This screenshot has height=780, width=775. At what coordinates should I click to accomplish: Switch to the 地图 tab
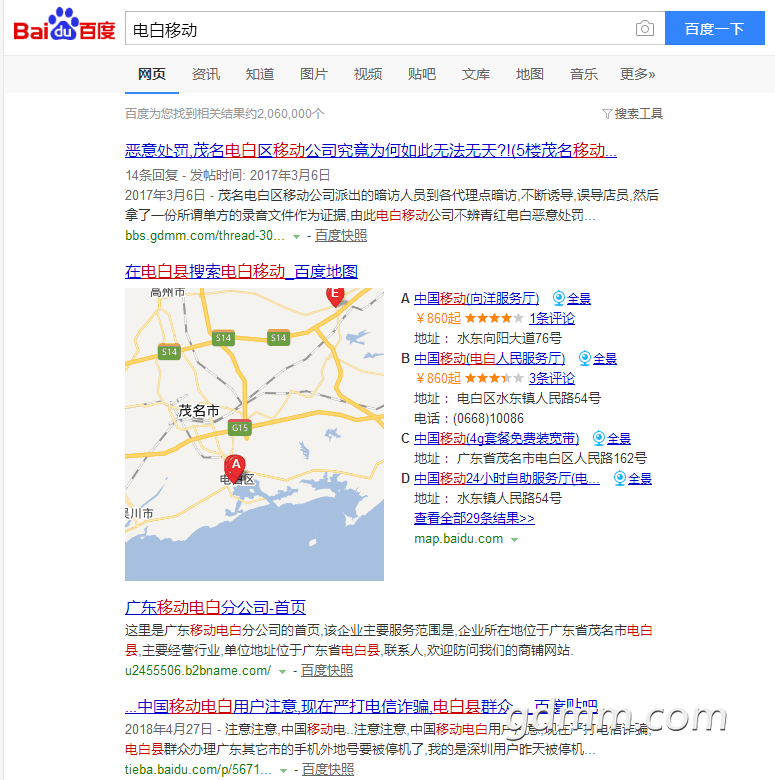click(530, 75)
